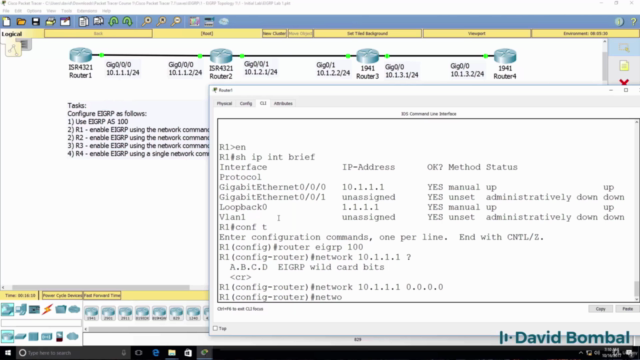The image size is (640, 360).
Task: Select the Inspect tool in right sidebar
Action: (624, 48)
